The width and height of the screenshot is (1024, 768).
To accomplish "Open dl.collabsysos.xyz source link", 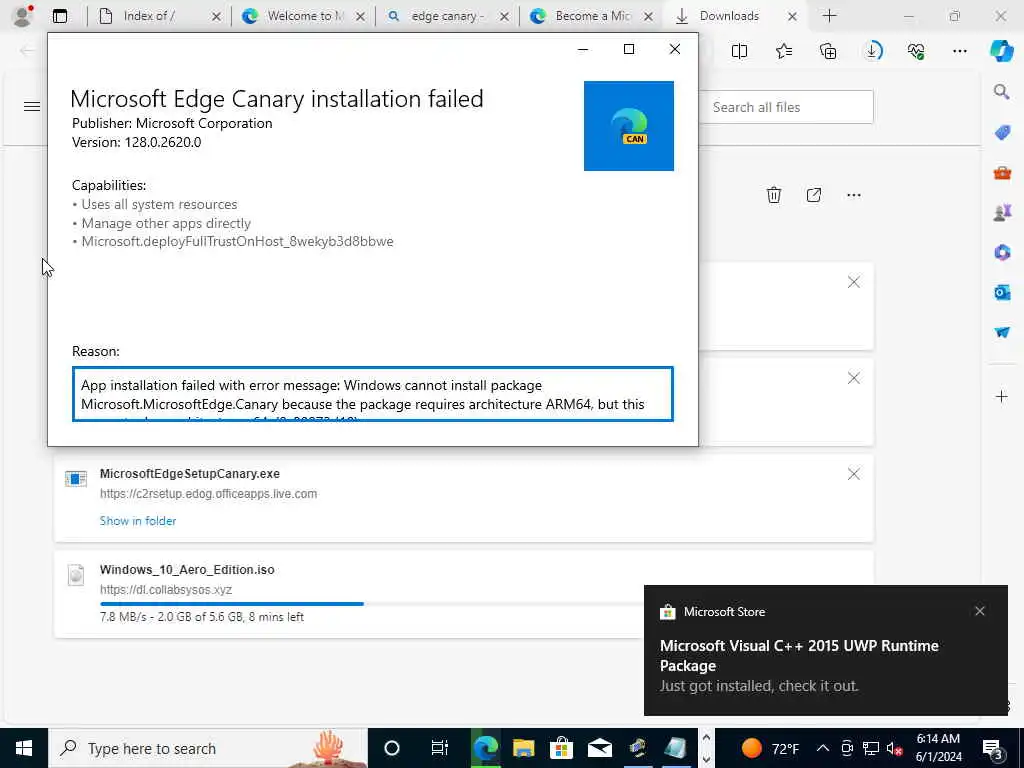I will [x=166, y=590].
